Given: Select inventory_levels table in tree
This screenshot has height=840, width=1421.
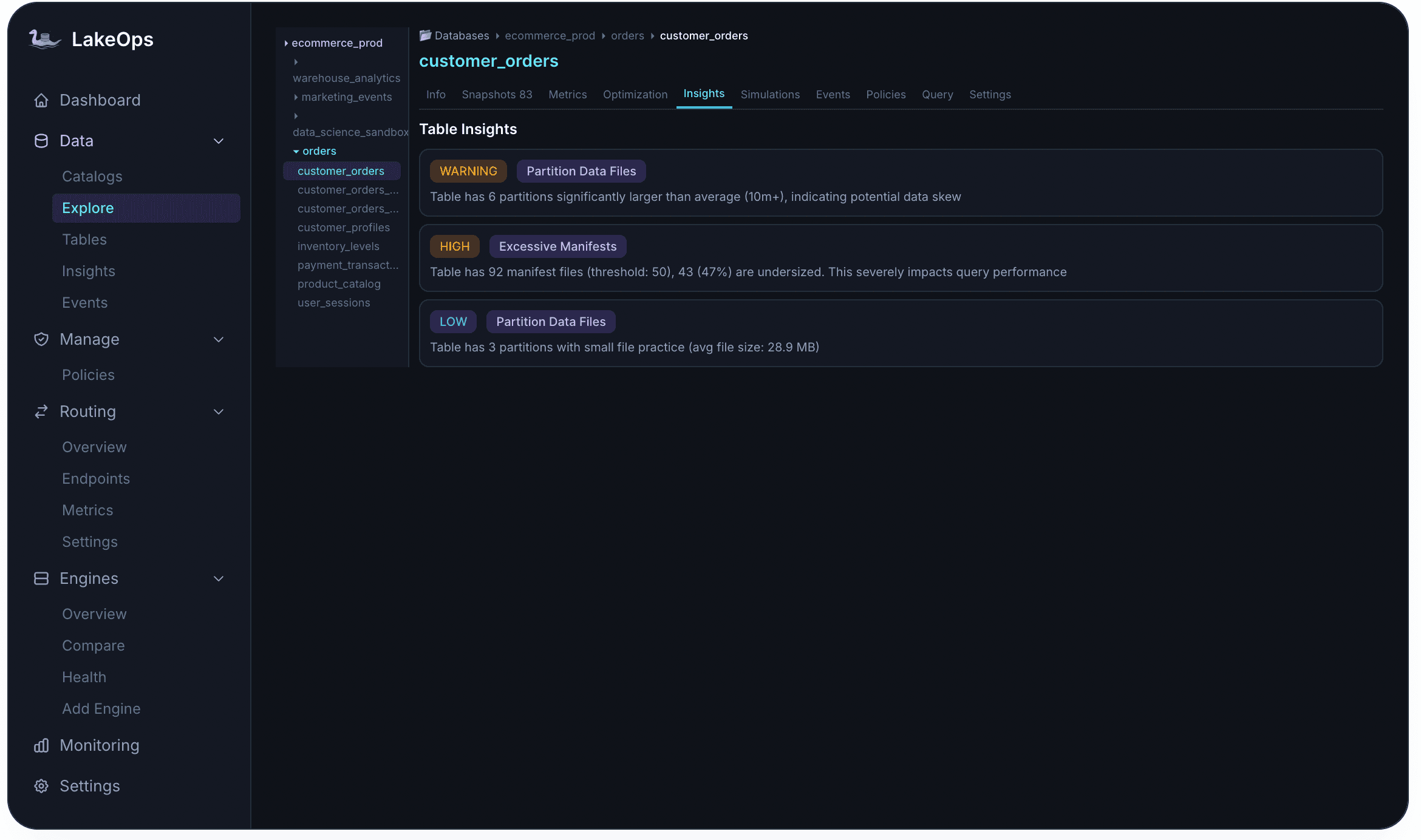Looking at the screenshot, I should click(x=338, y=246).
